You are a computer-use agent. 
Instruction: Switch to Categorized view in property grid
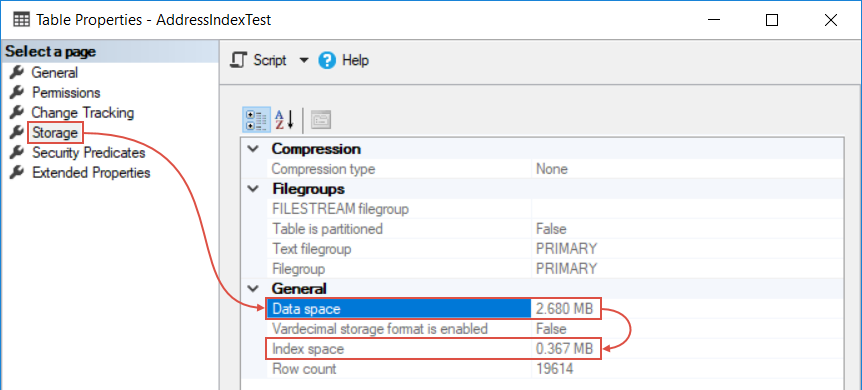[256, 119]
